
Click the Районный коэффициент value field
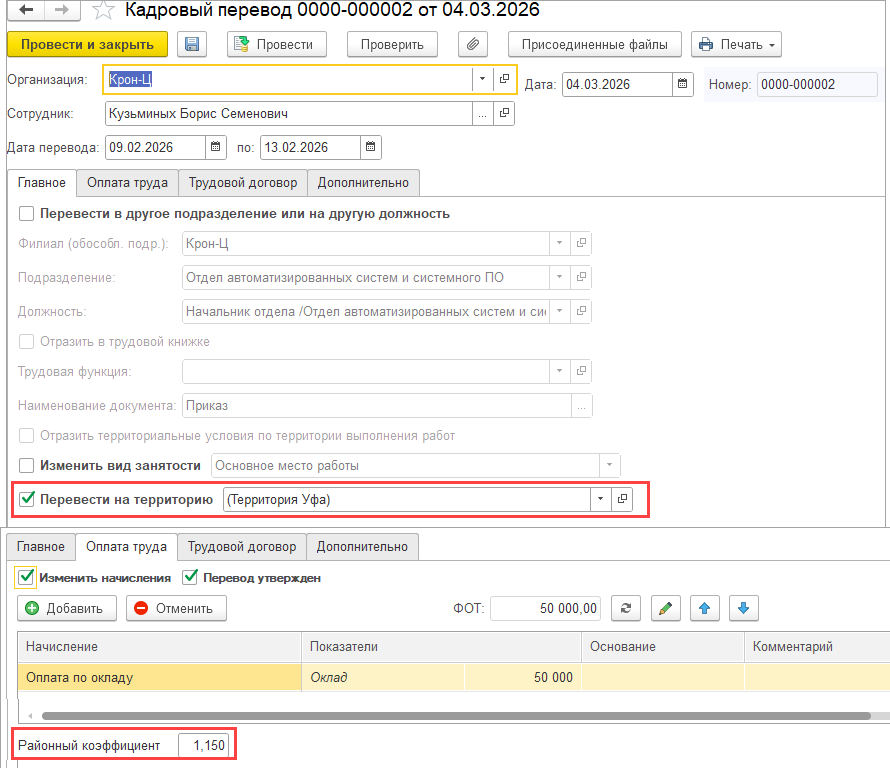tap(206, 745)
